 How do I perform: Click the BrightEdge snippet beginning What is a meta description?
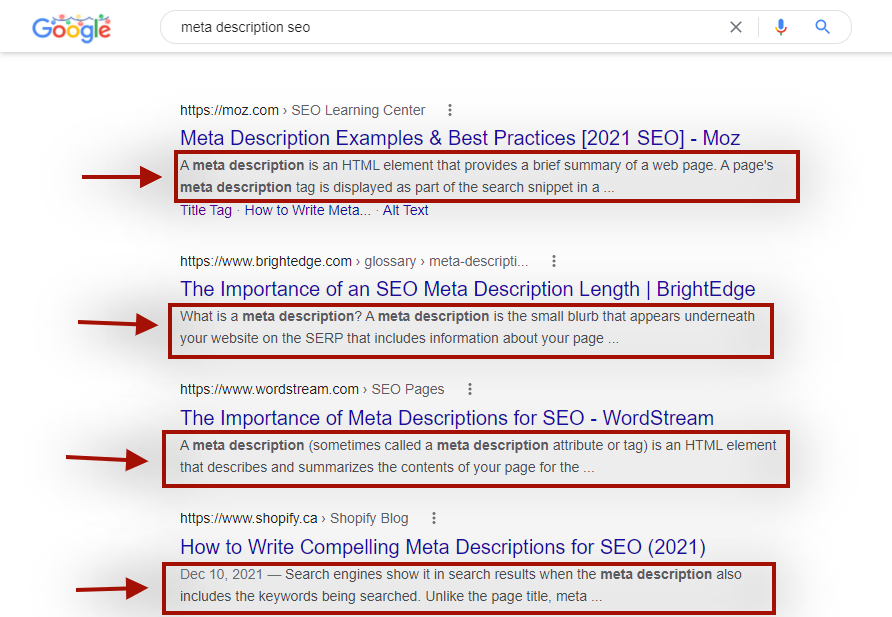click(x=468, y=327)
